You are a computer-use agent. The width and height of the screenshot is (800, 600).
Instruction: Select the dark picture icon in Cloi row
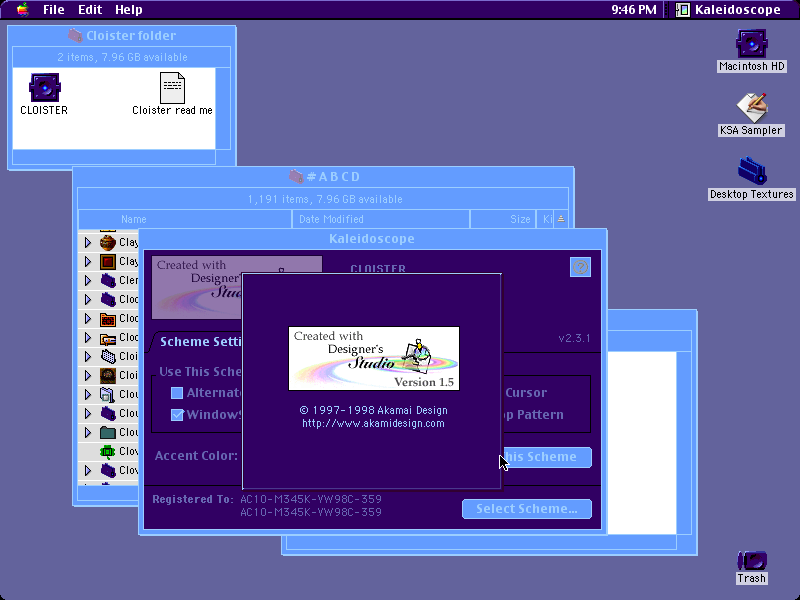(108, 376)
